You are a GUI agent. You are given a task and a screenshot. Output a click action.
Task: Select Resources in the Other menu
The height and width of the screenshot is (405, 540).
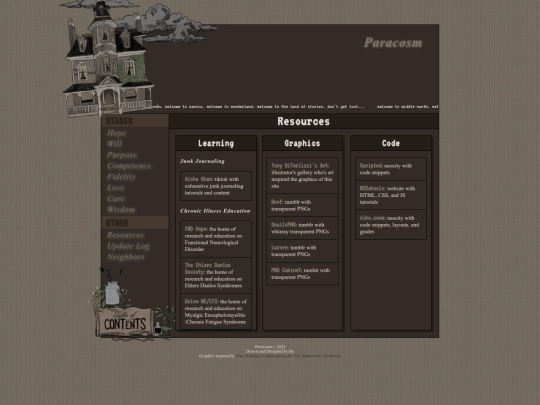[125, 235]
